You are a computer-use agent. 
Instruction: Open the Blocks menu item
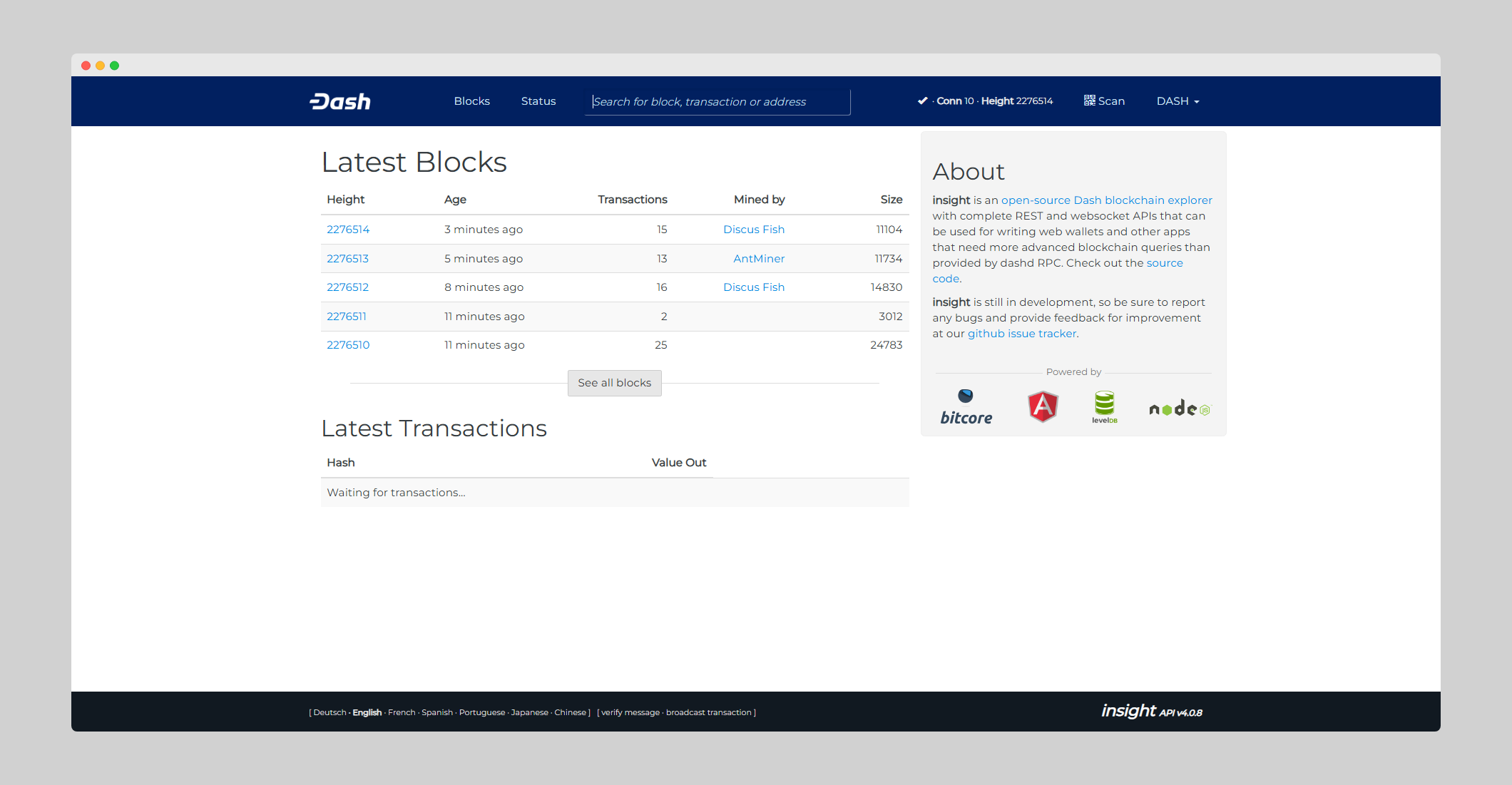(x=471, y=101)
